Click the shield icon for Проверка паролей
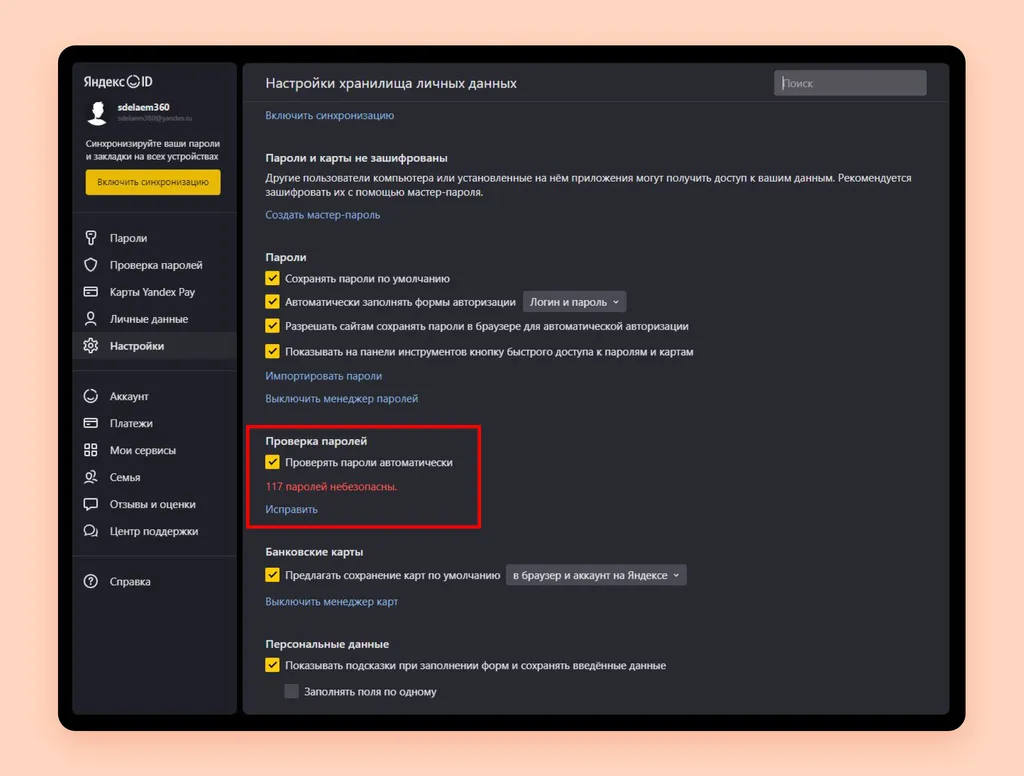Image resolution: width=1024 pixels, height=776 pixels. pos(91,265)
